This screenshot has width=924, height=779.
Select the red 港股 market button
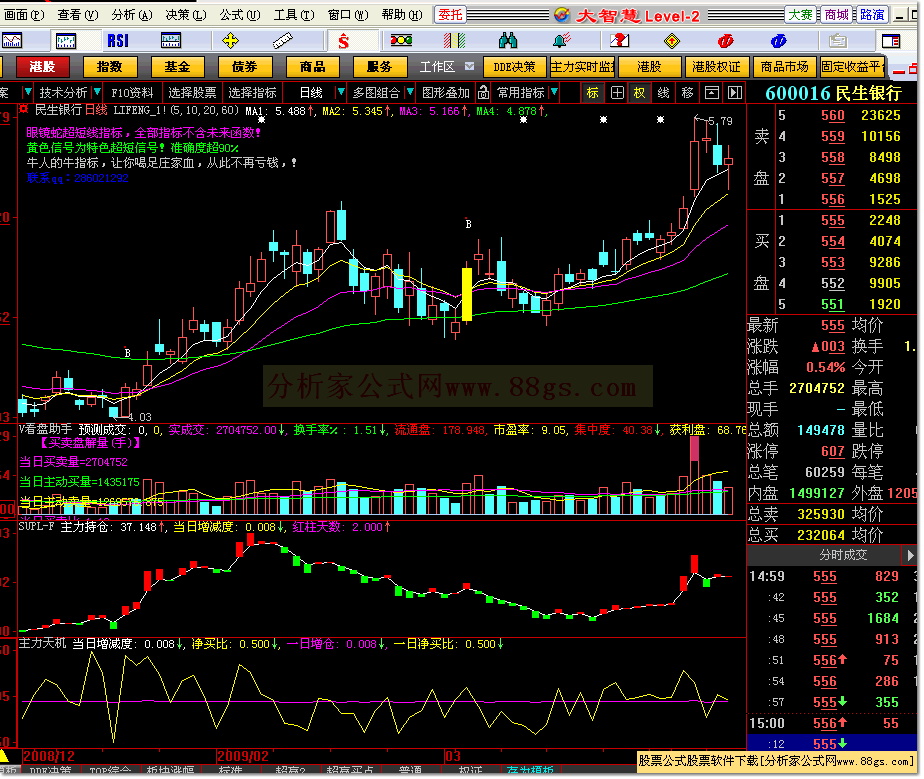click(42, 67)
